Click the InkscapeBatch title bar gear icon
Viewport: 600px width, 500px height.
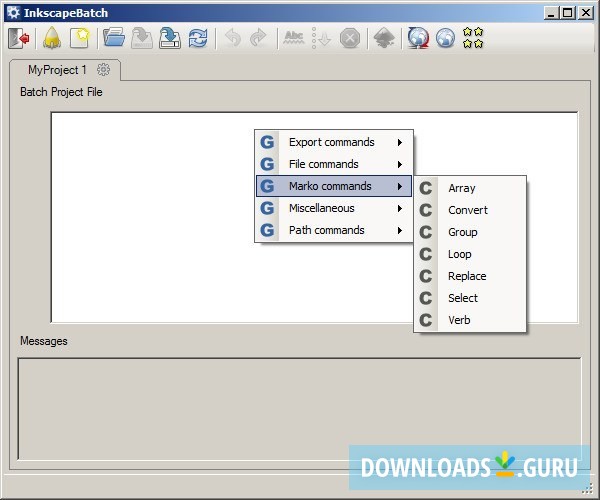click(13, 13)
